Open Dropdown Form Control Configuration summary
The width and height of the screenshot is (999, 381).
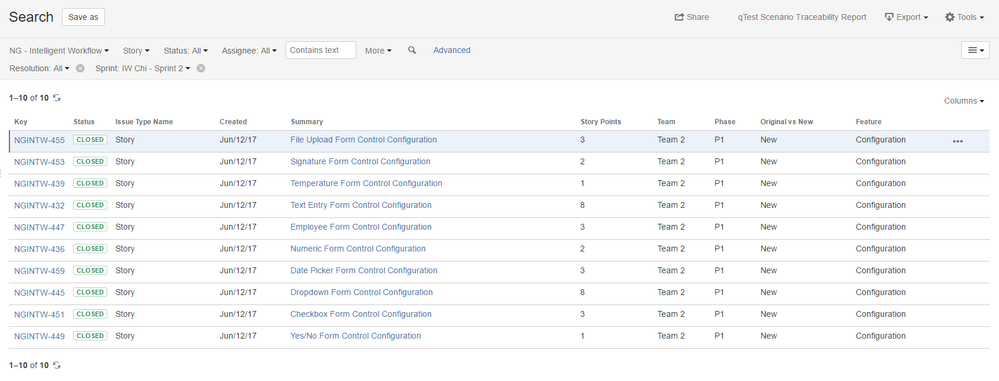(362, 292)
